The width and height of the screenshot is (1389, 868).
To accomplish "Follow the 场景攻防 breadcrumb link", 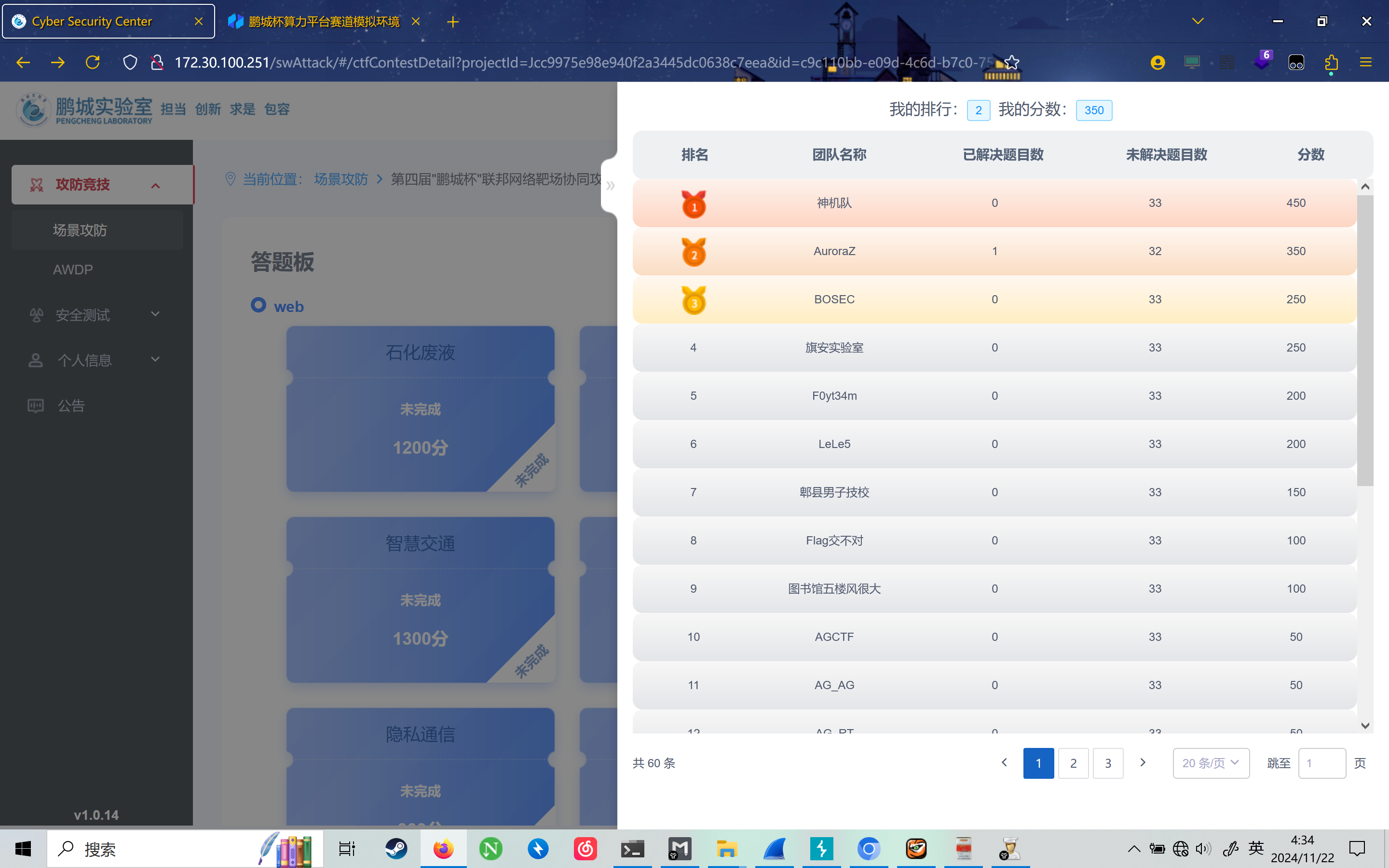I will point(341,179).
